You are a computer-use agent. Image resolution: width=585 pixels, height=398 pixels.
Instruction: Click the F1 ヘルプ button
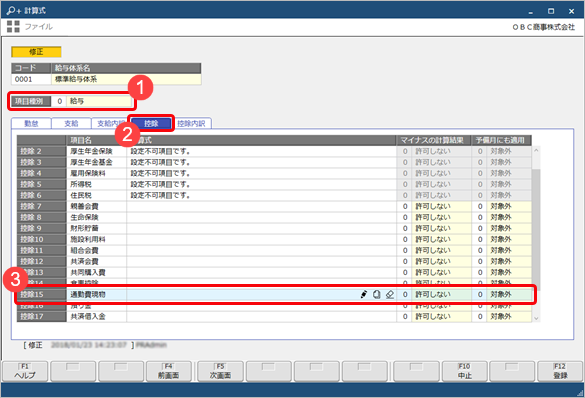25,371
